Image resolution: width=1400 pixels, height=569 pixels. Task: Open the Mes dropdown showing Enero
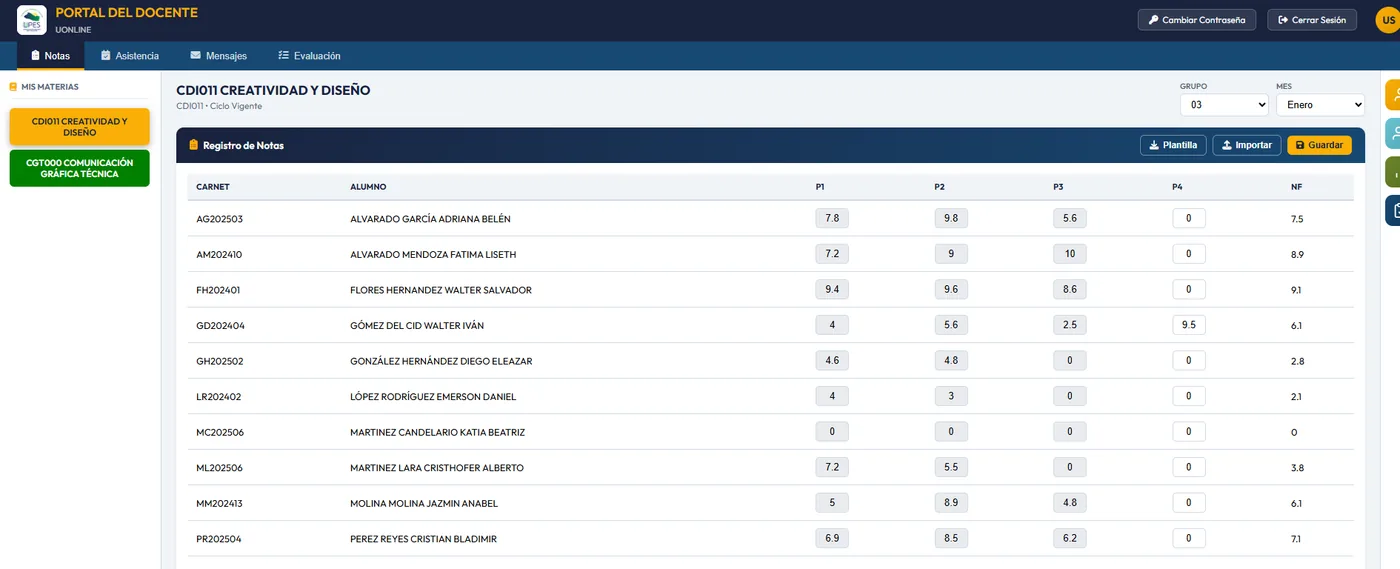coord(1320,104)
